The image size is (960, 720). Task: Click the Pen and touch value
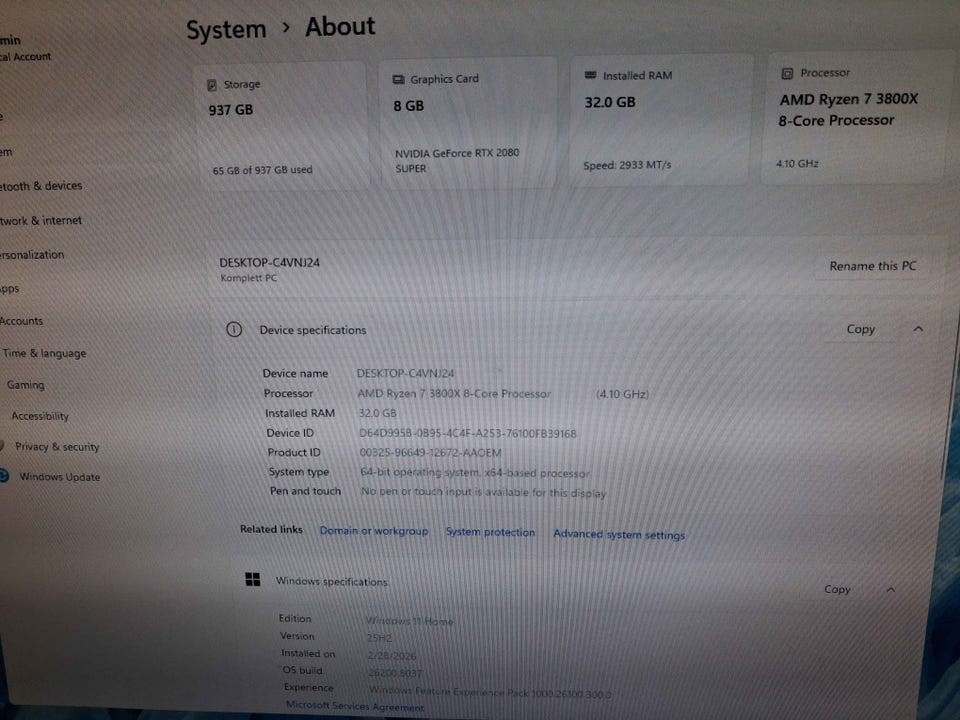coord(483,492)
